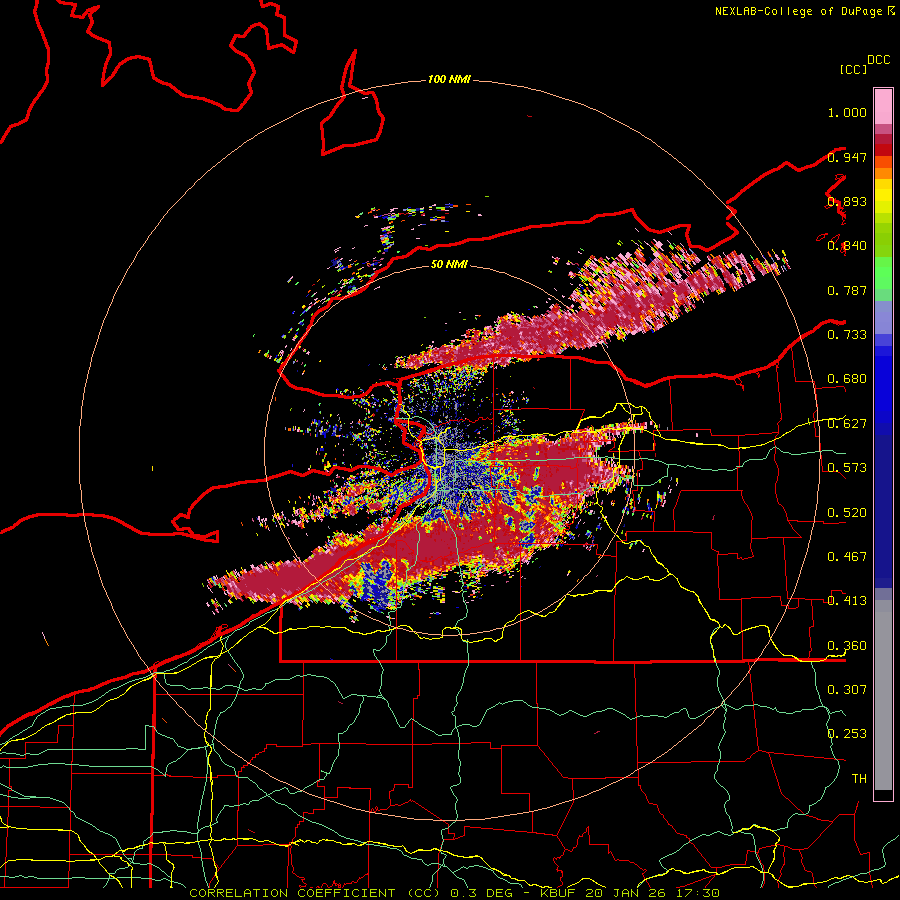The width and height of the screenshot is (900, 900).
Task: Click the 17:30 timestamp in the caption
Action: [698, 893]
